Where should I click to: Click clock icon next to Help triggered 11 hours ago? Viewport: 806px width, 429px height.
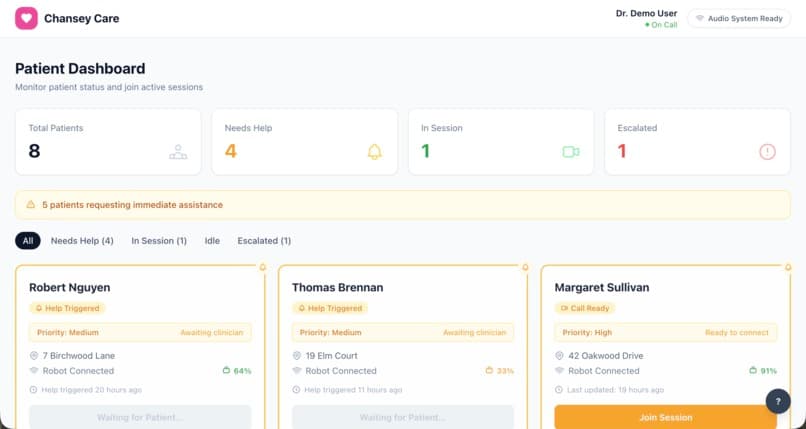(296, 390)
